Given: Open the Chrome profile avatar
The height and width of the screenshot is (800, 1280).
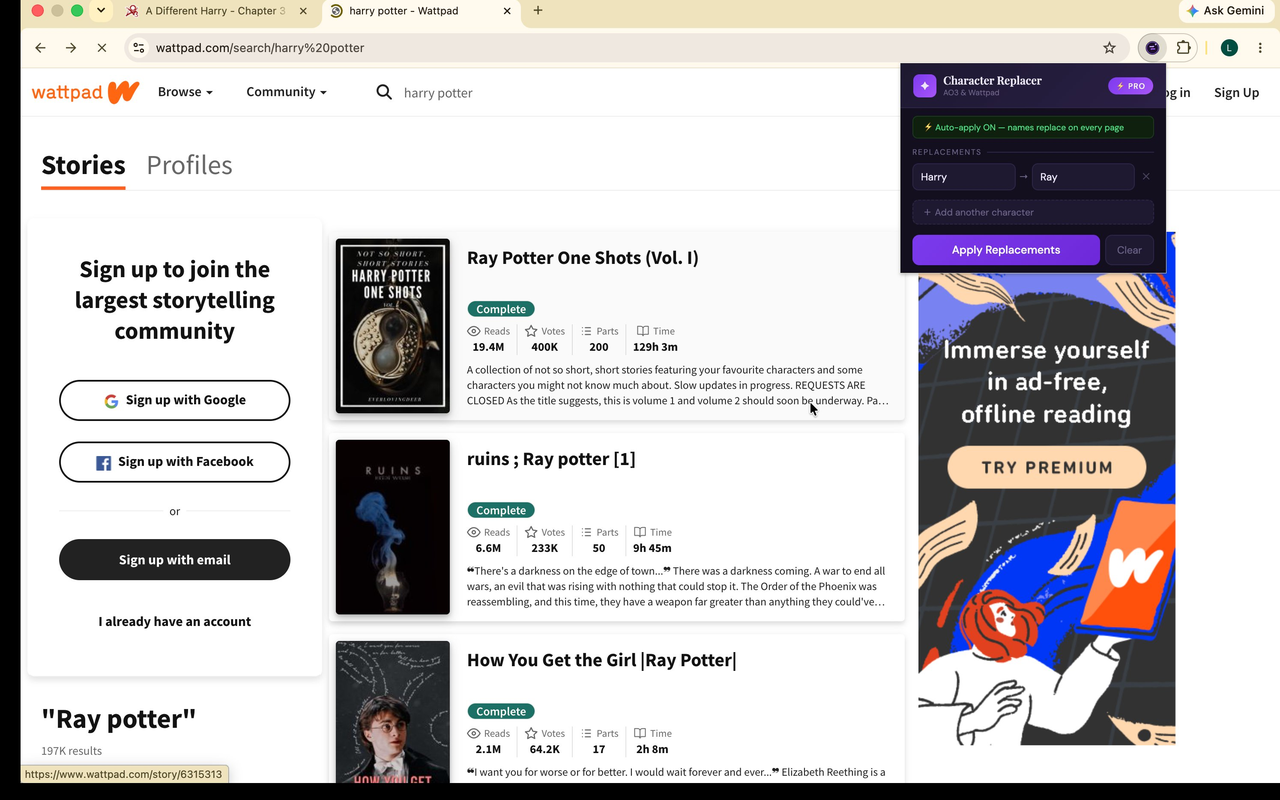Looking at the screenshot, I should click(1229, 48).
